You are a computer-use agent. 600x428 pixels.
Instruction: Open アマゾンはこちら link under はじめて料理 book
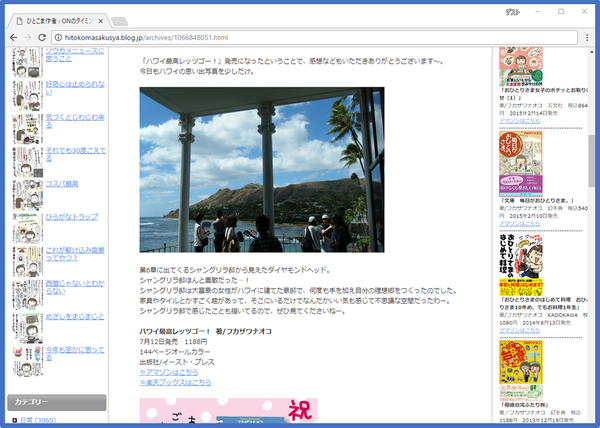tap(520, 330)
